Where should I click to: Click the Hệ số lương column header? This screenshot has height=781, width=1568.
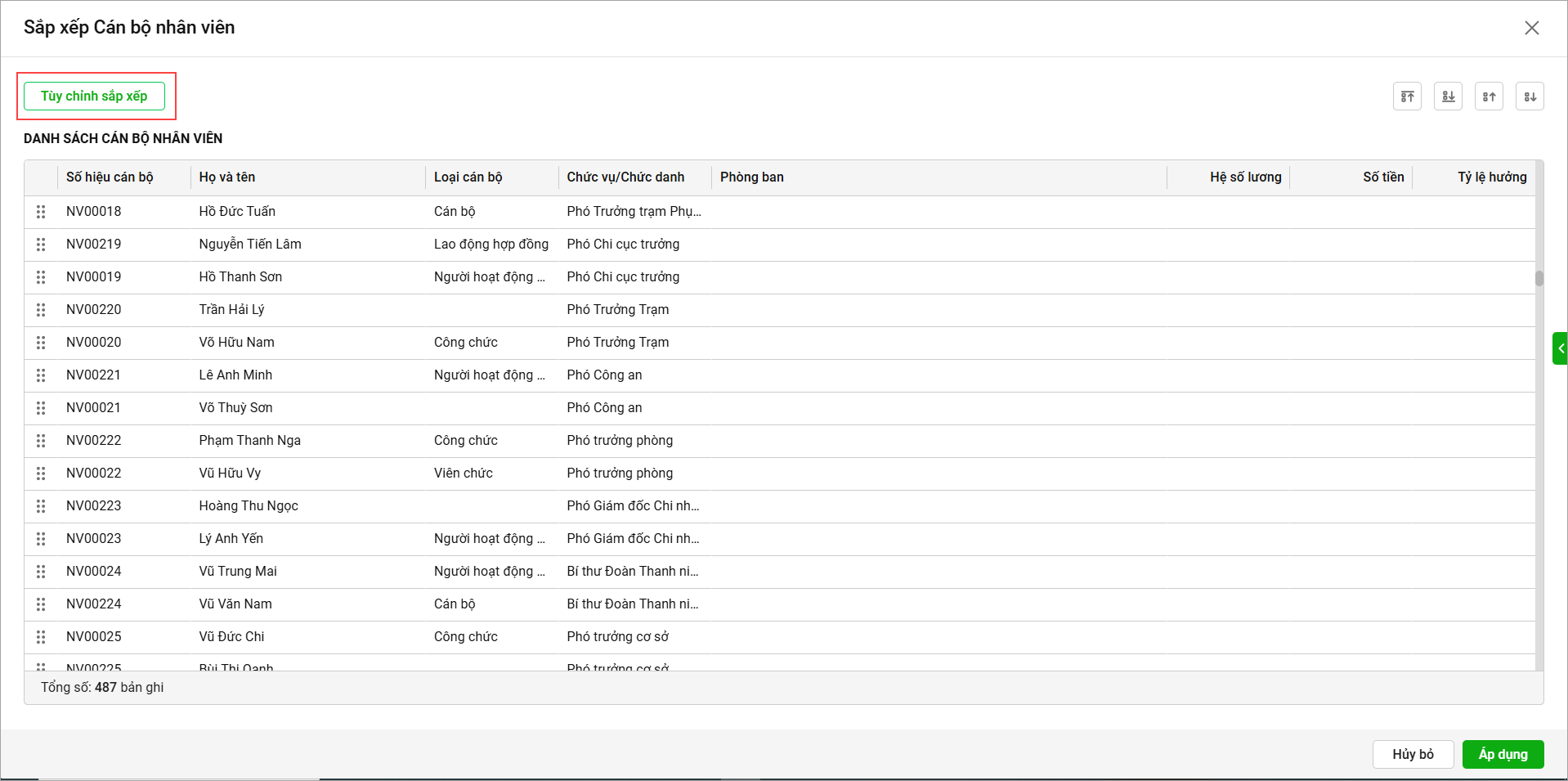(1245, 177)
